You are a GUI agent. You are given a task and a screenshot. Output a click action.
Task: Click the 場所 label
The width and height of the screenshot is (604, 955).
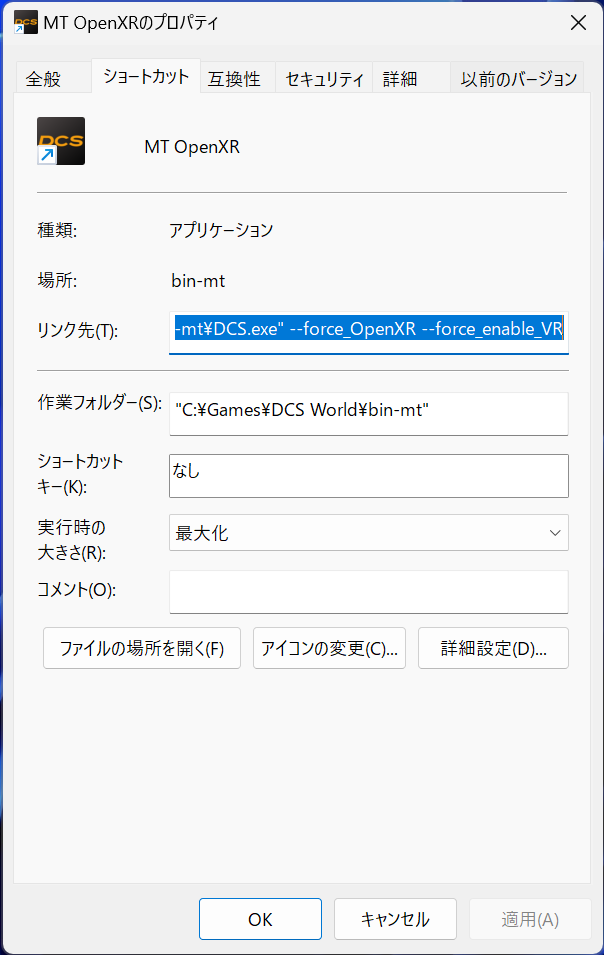pos(57,280)
